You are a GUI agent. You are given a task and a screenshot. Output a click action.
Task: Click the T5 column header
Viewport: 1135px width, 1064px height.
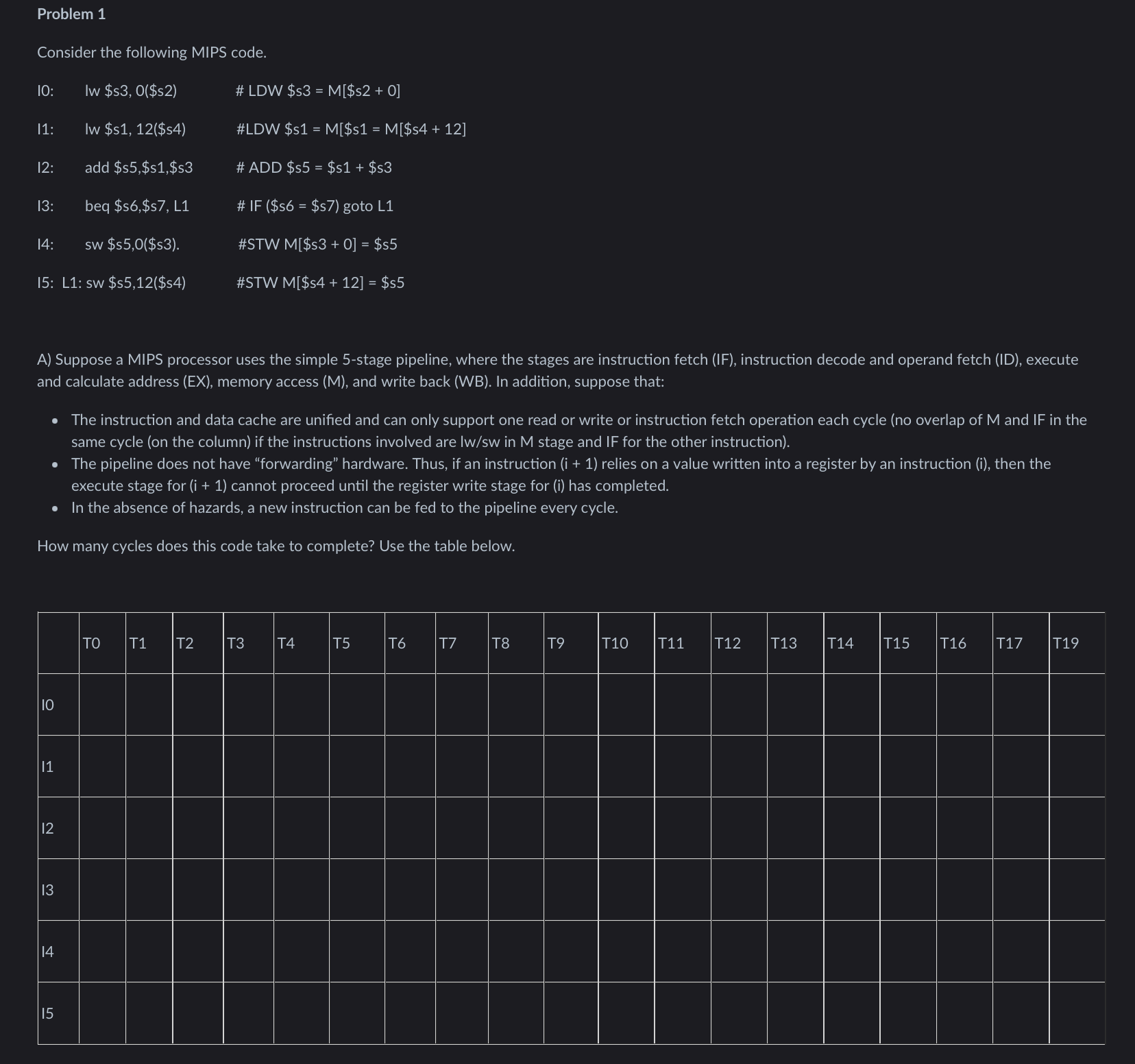coord(357,643)
